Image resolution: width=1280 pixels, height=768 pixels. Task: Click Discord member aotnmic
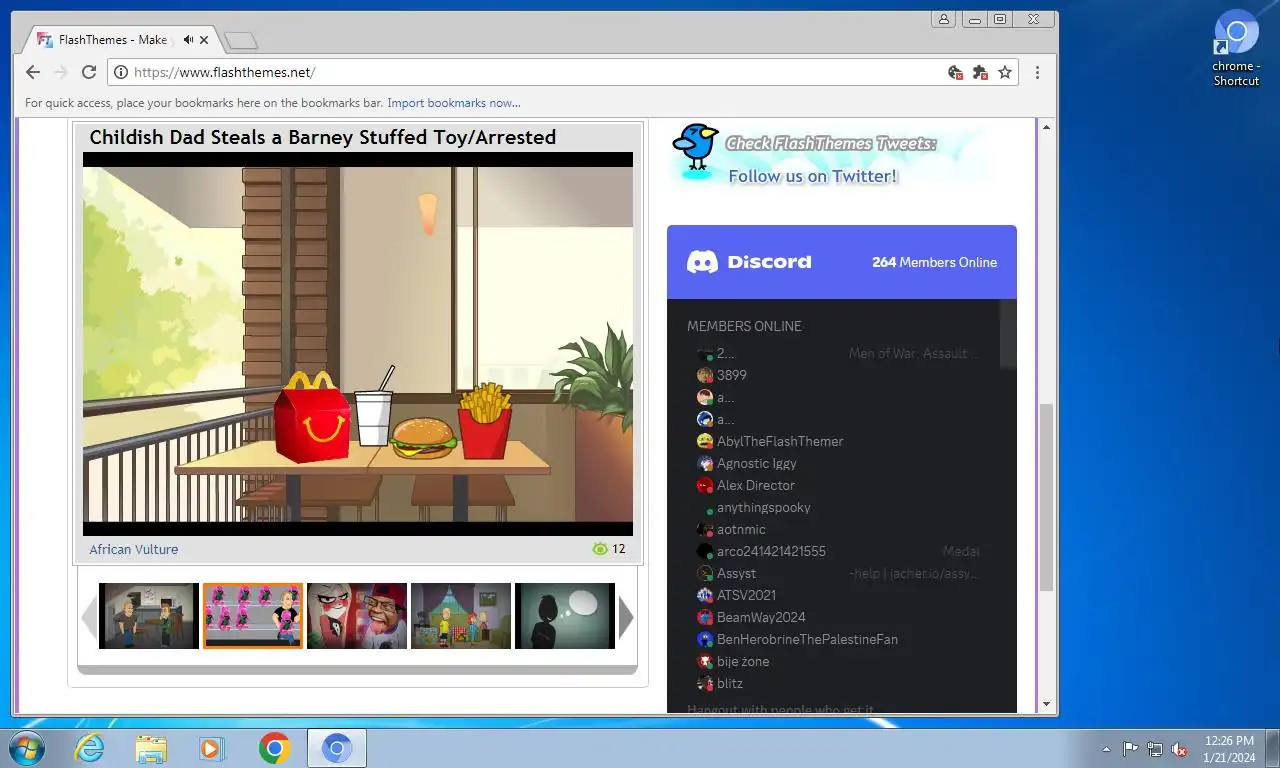[x=741, y=529]
